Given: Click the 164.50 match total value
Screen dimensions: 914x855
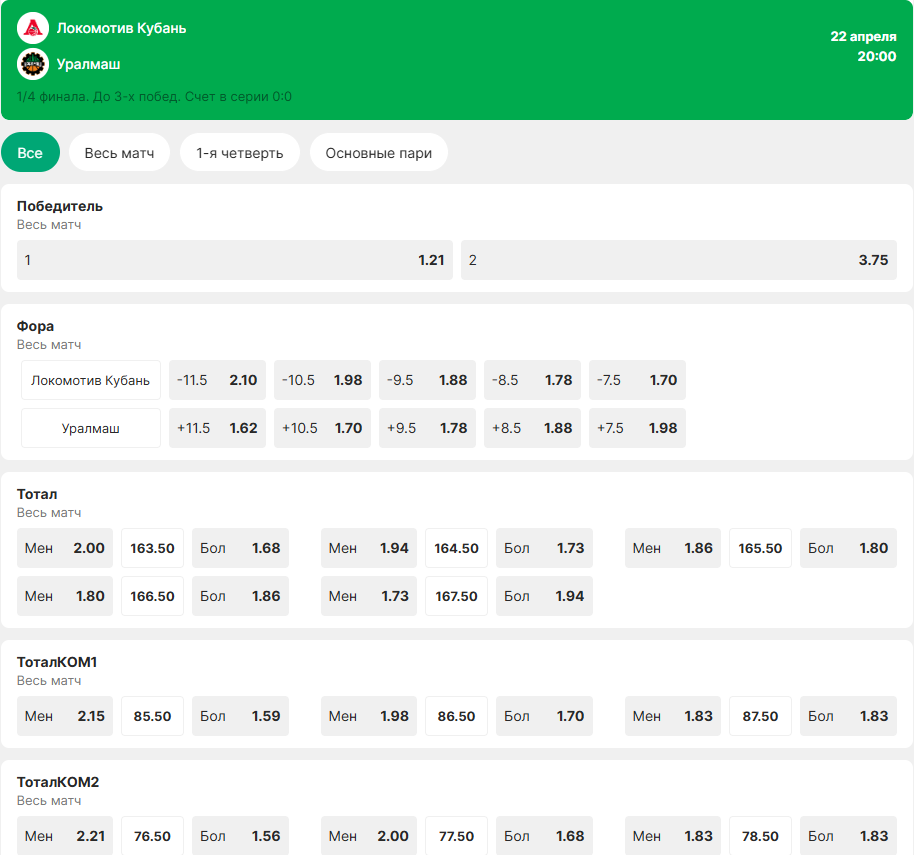Looking at the screenshot, I should 456,548.
